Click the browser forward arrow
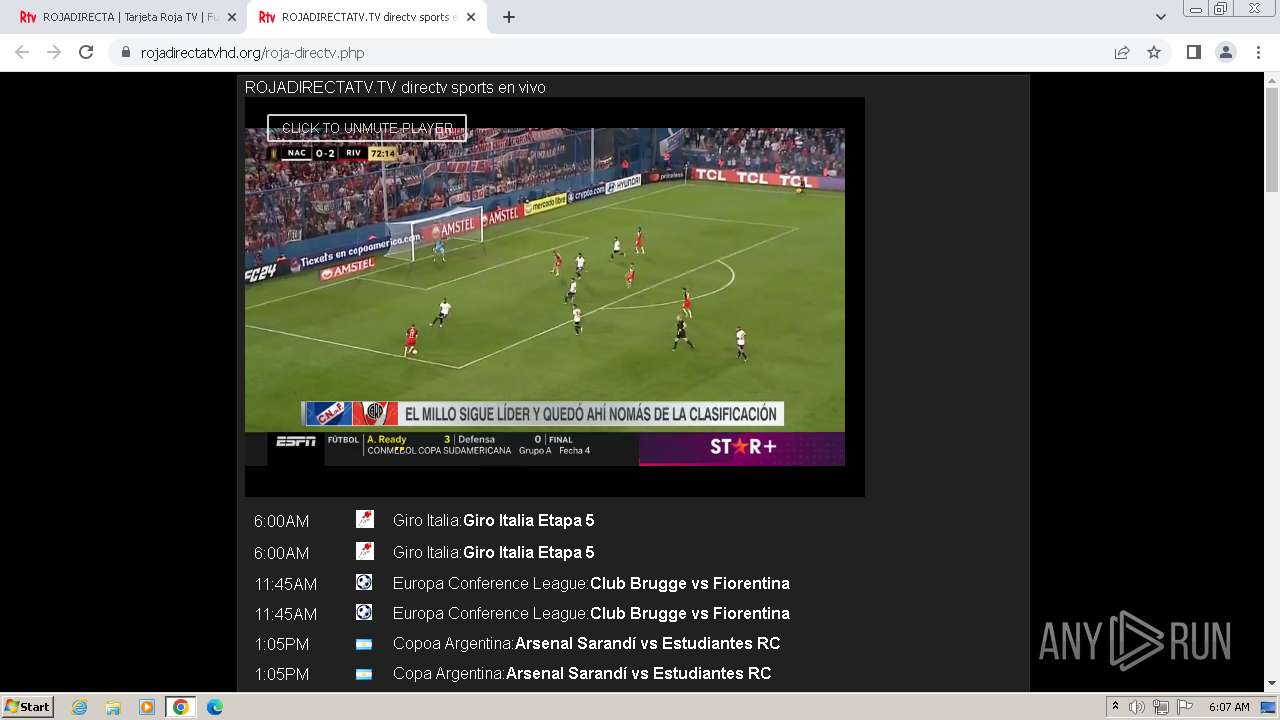The width and height of the screenshot is (1280, 720). click(54, 53)
